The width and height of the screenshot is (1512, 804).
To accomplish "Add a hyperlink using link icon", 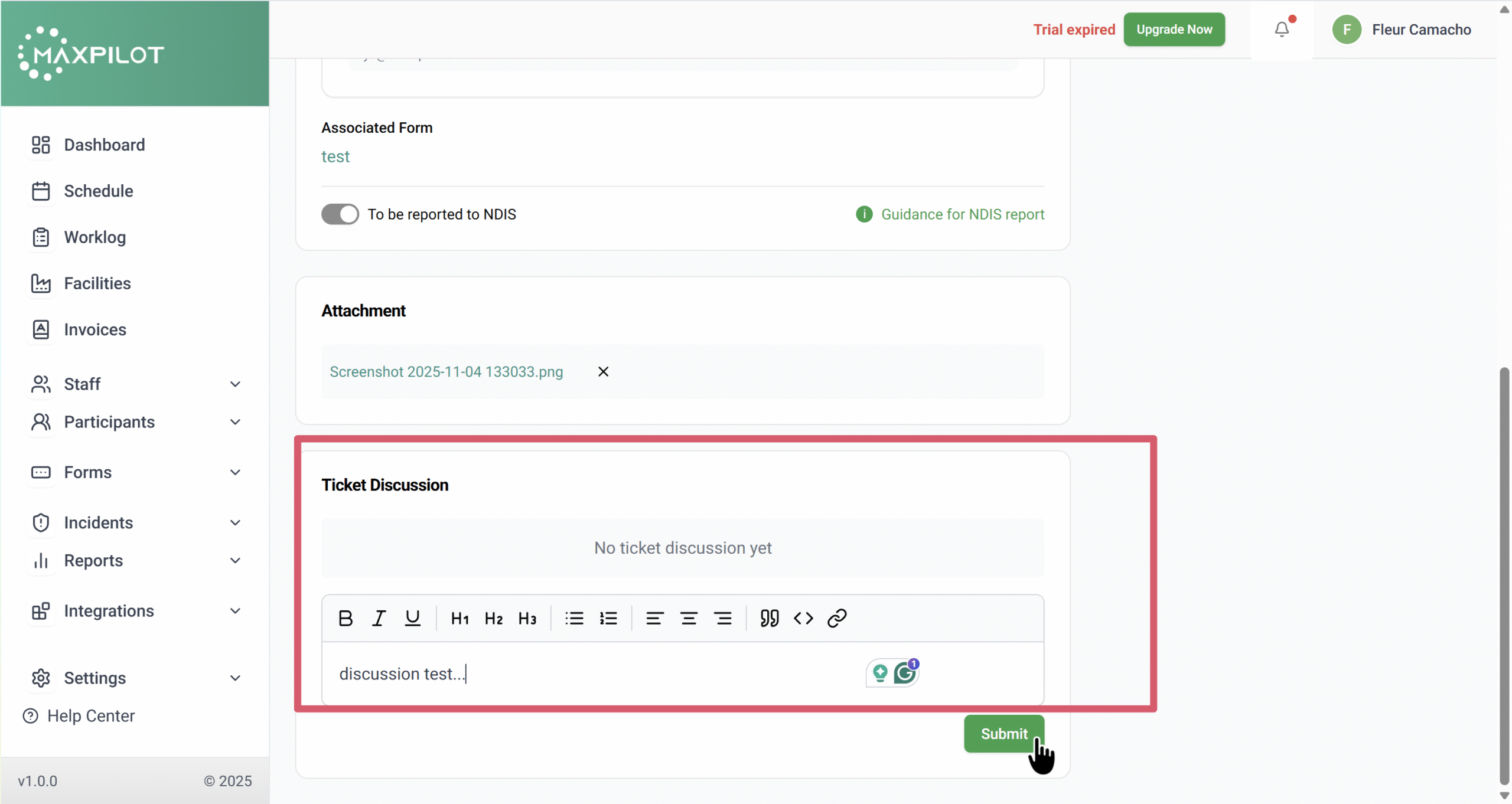I will point(837,618).
